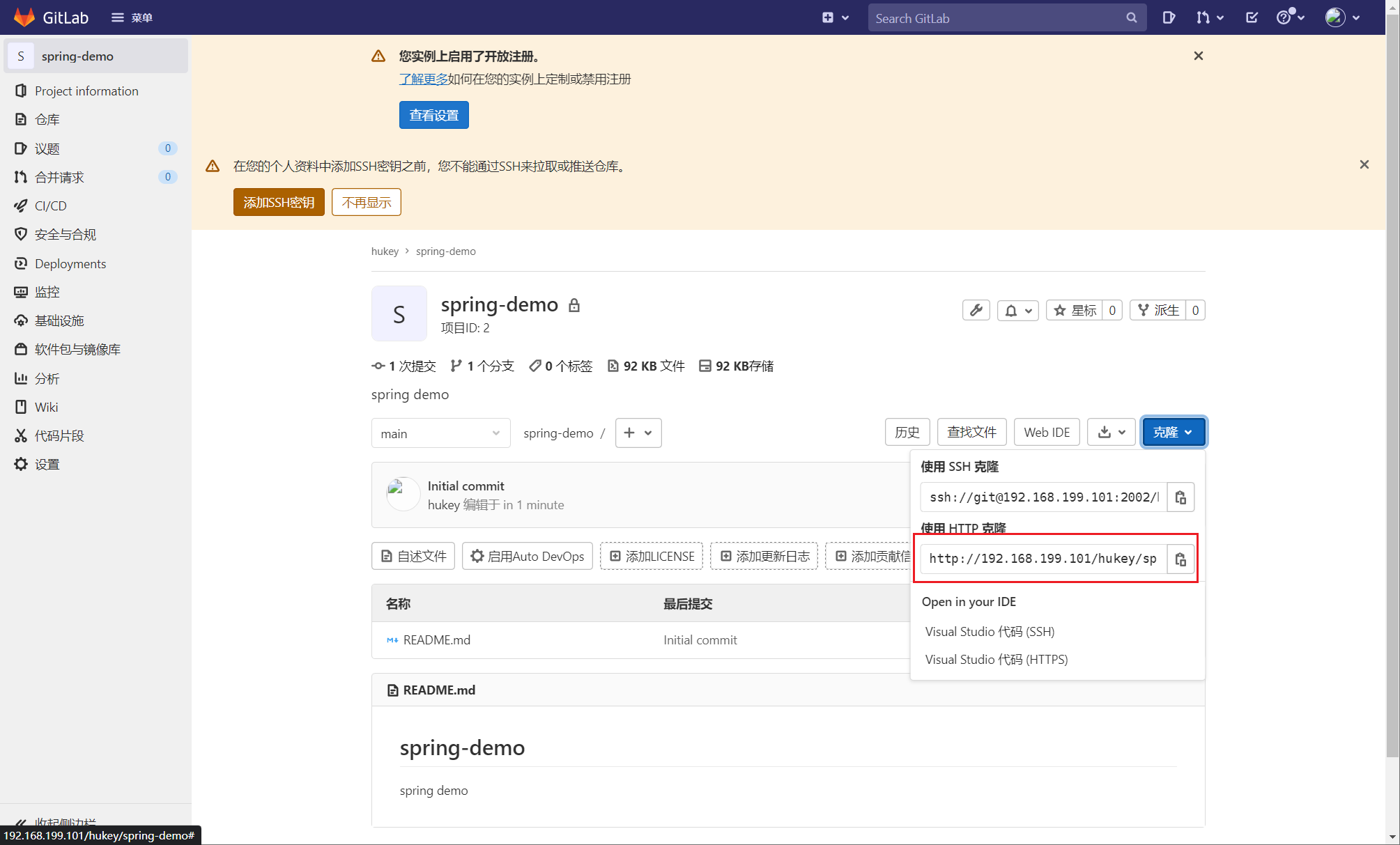Click the wrench admin icon button
The image size is (1400, 845).
976,310
